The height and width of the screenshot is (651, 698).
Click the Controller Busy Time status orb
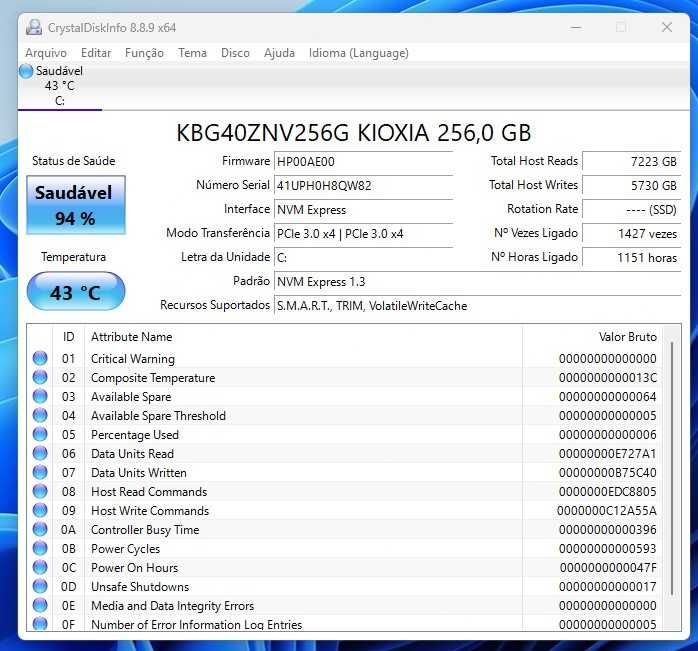pyautogui.click(x=40, y=529)
